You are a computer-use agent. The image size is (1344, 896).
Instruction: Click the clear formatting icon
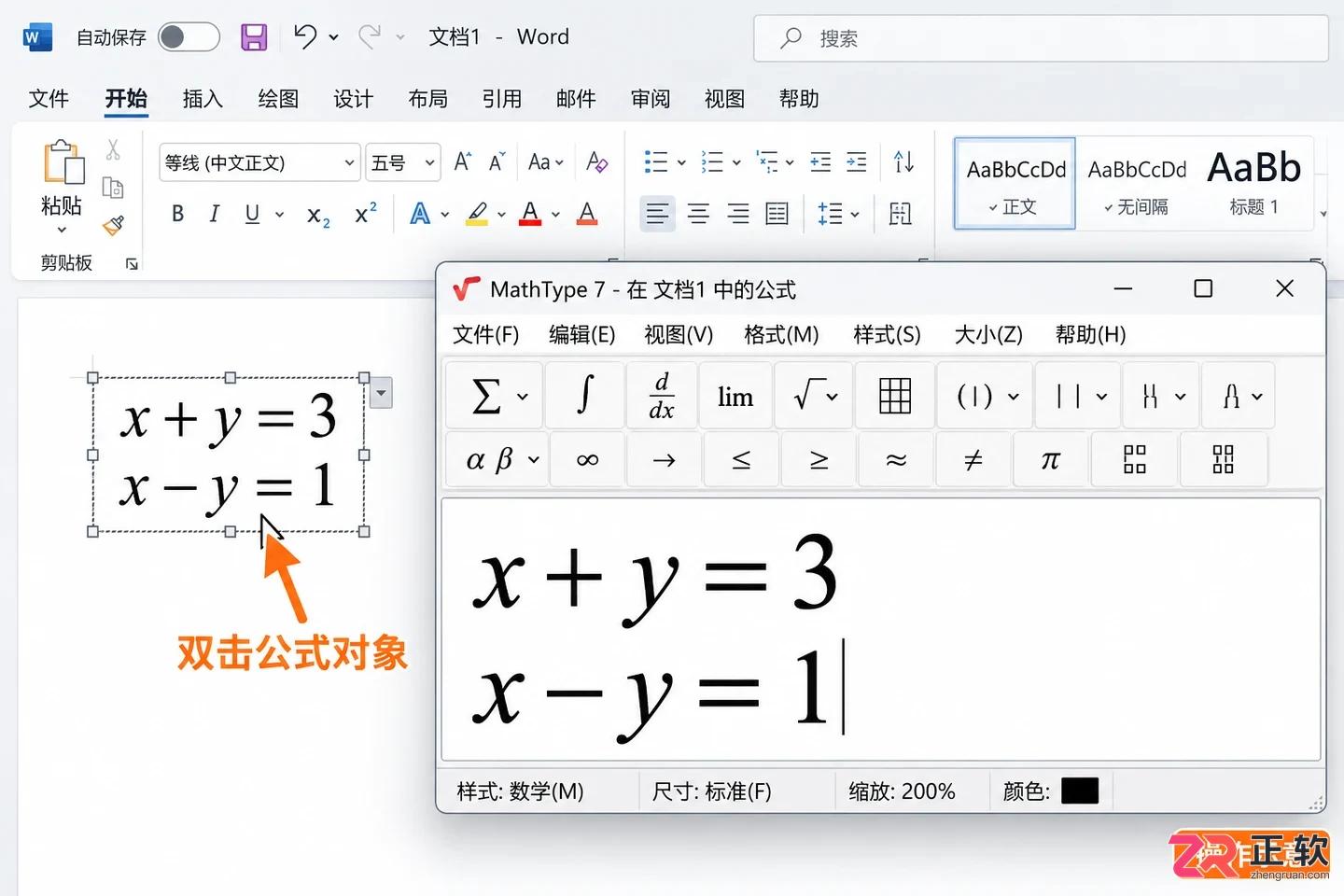(x=596, y=162)
